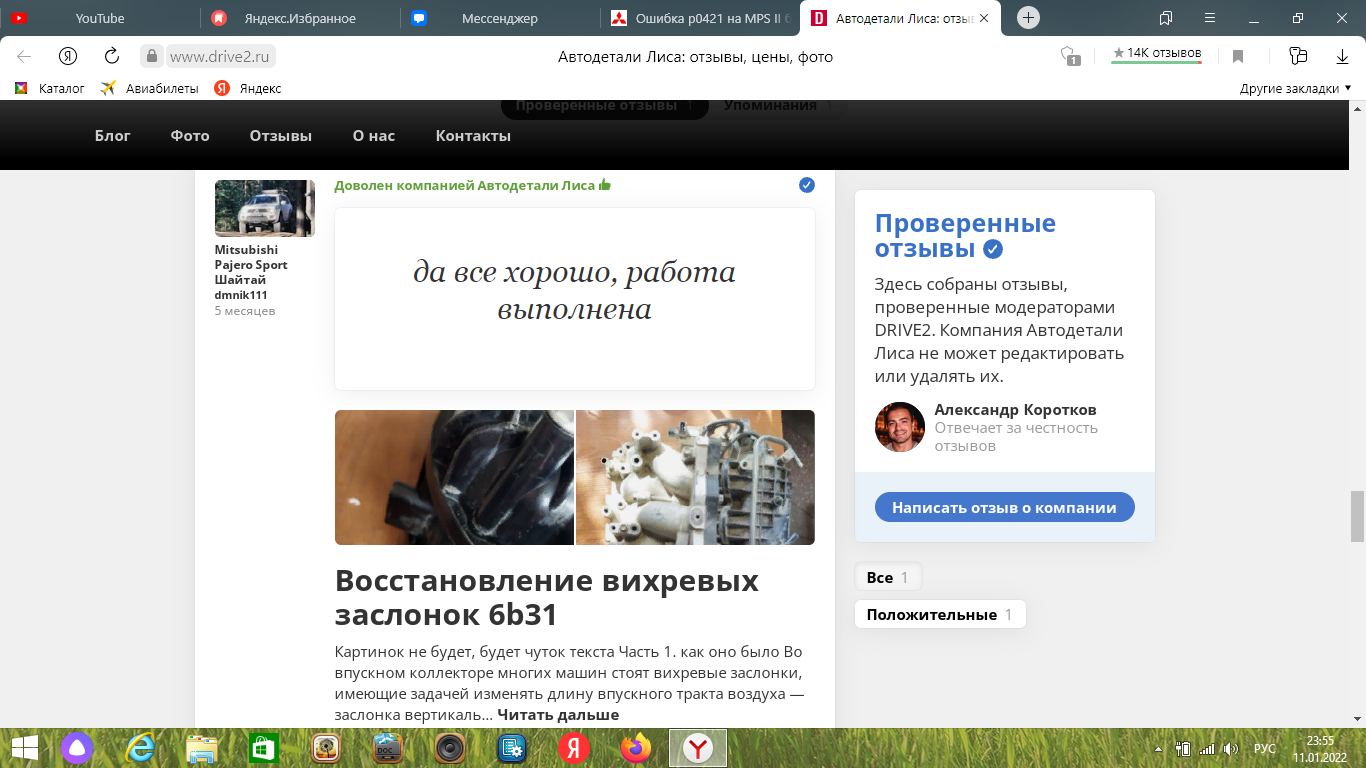Click the site protection shield icon
Screen dimensions: 1366x768
[x=1071, y=56]
